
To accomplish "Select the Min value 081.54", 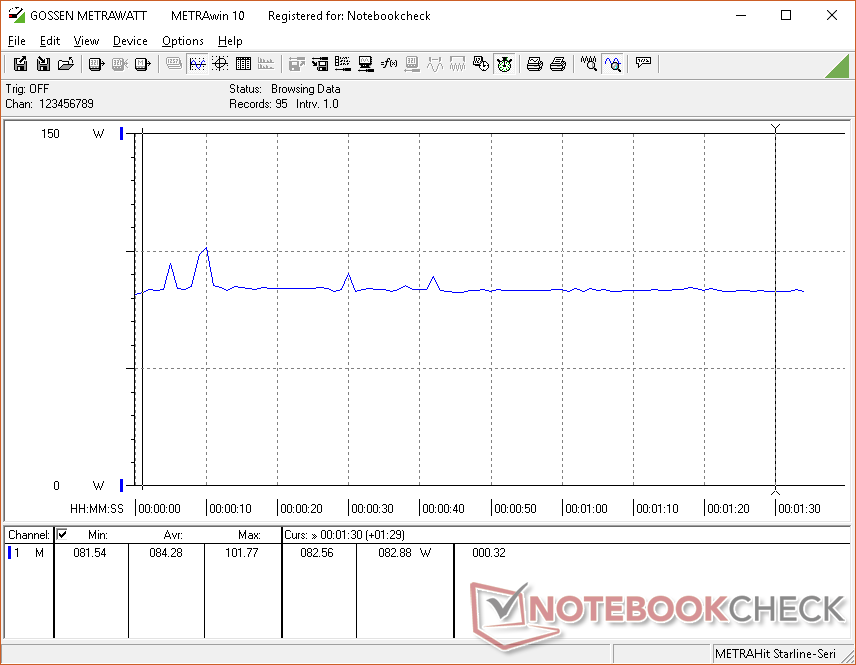I will coord(90,553).
